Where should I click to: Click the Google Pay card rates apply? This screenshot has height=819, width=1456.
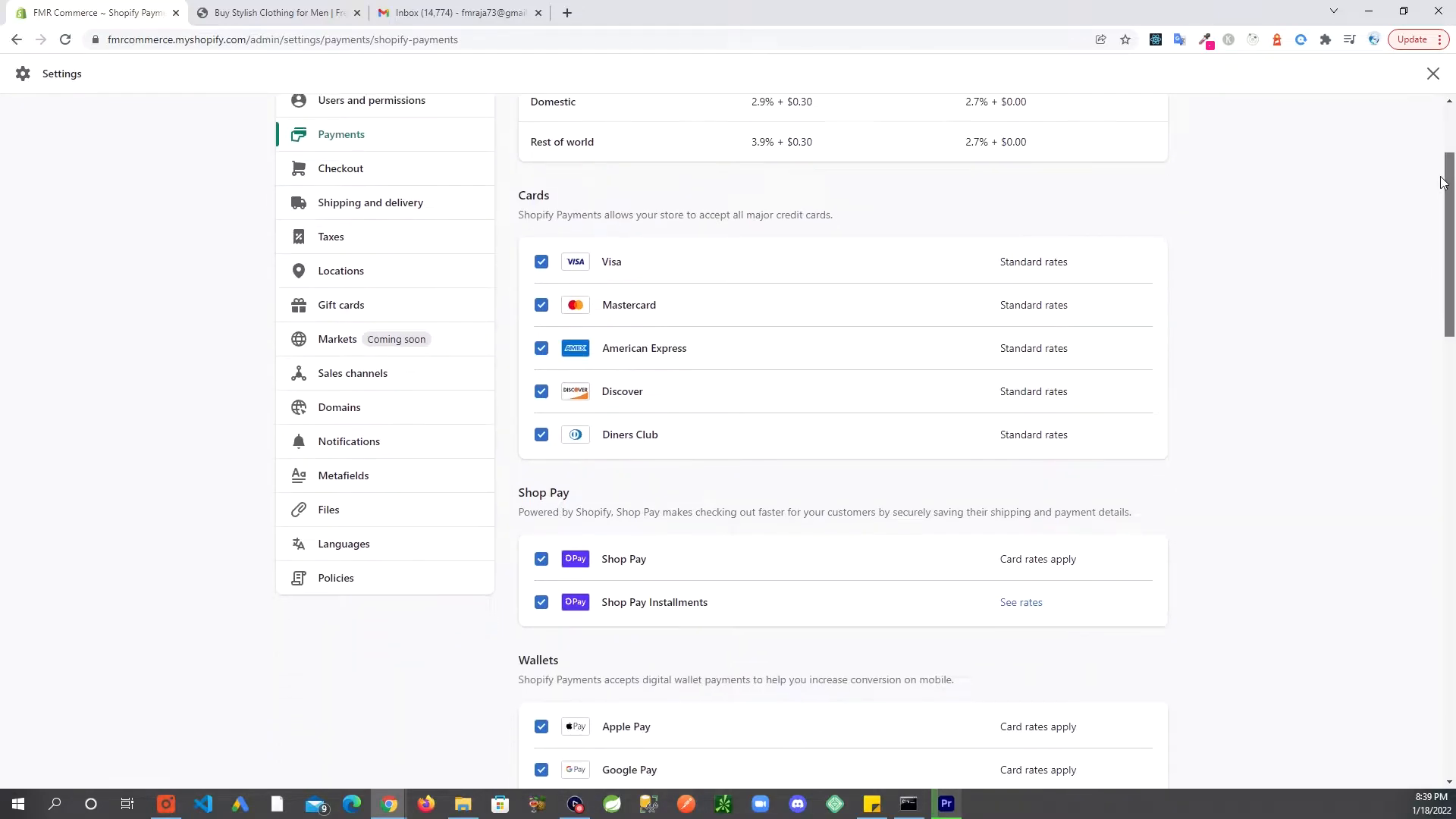tap(1038, 769)
